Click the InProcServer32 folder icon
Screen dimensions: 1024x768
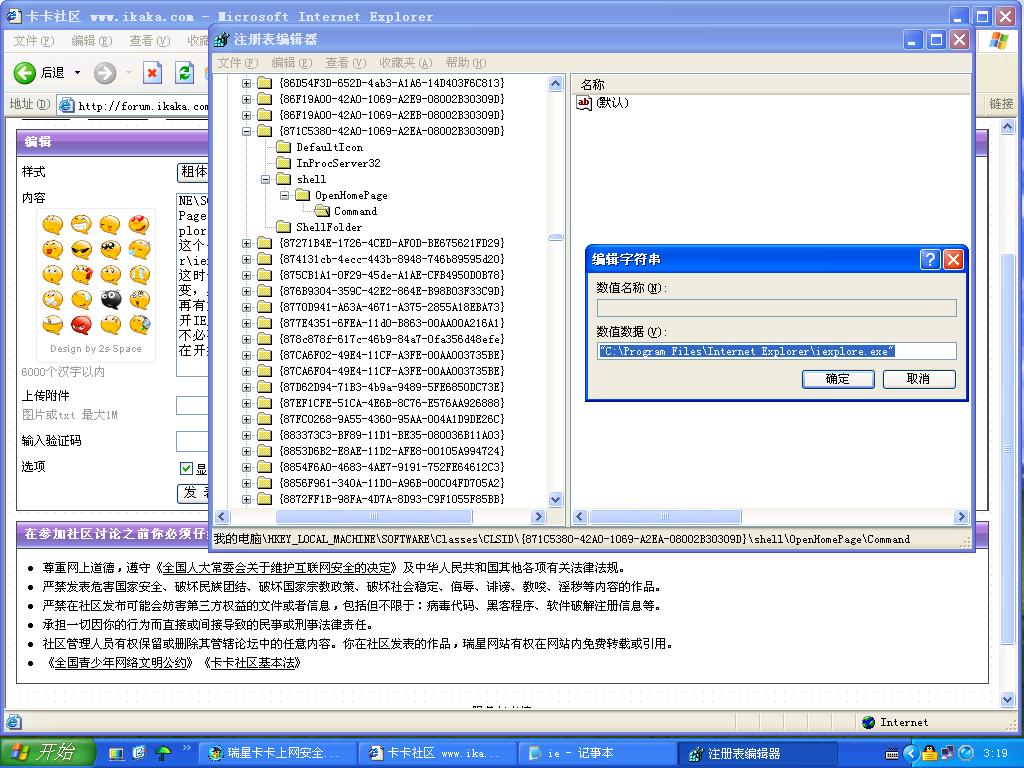pos(283,163)
